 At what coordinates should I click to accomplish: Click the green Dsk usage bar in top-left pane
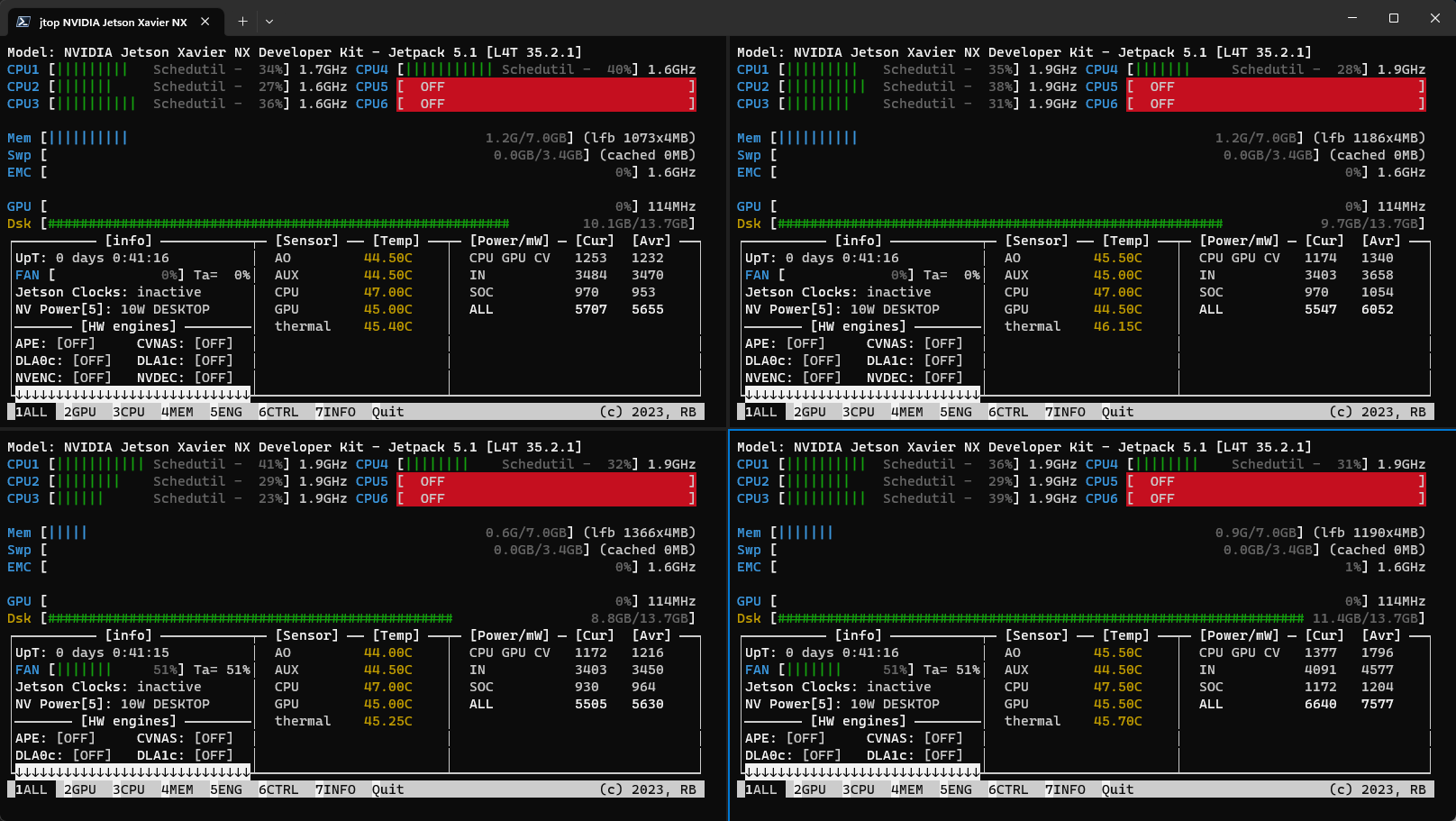pos(278,223)
